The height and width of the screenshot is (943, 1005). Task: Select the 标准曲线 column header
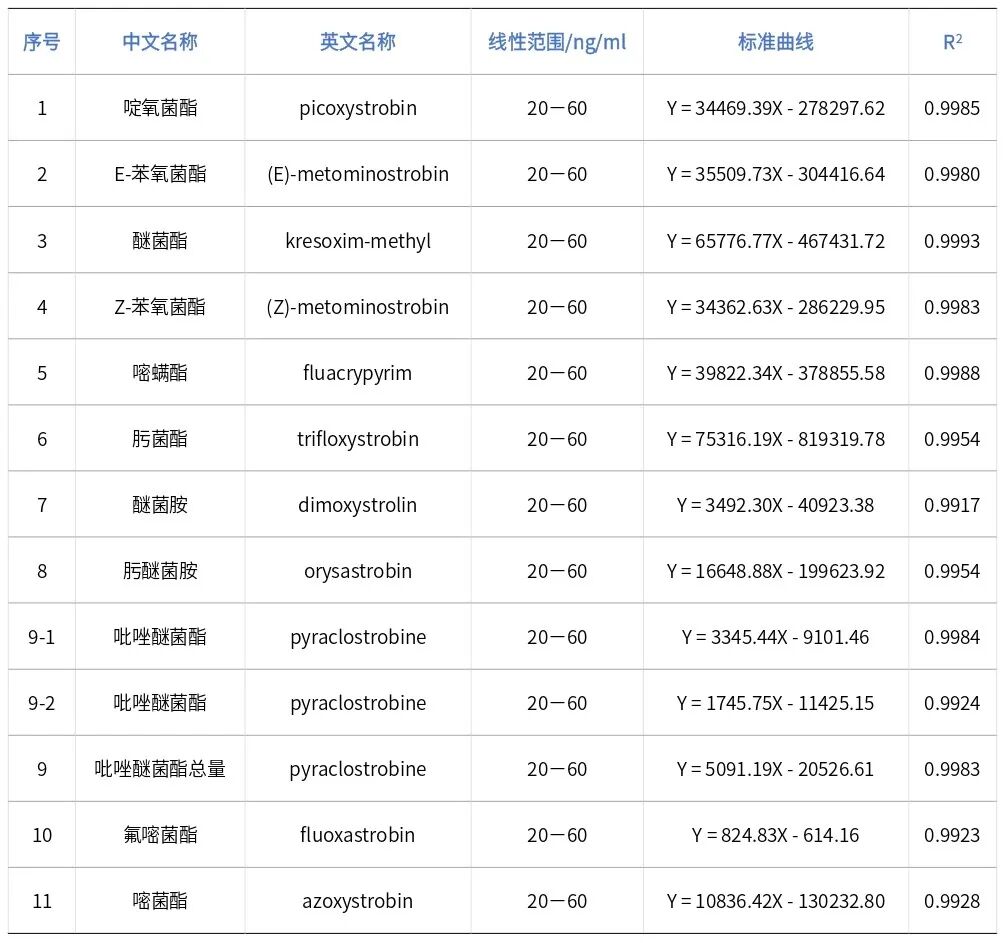point(776,42)
